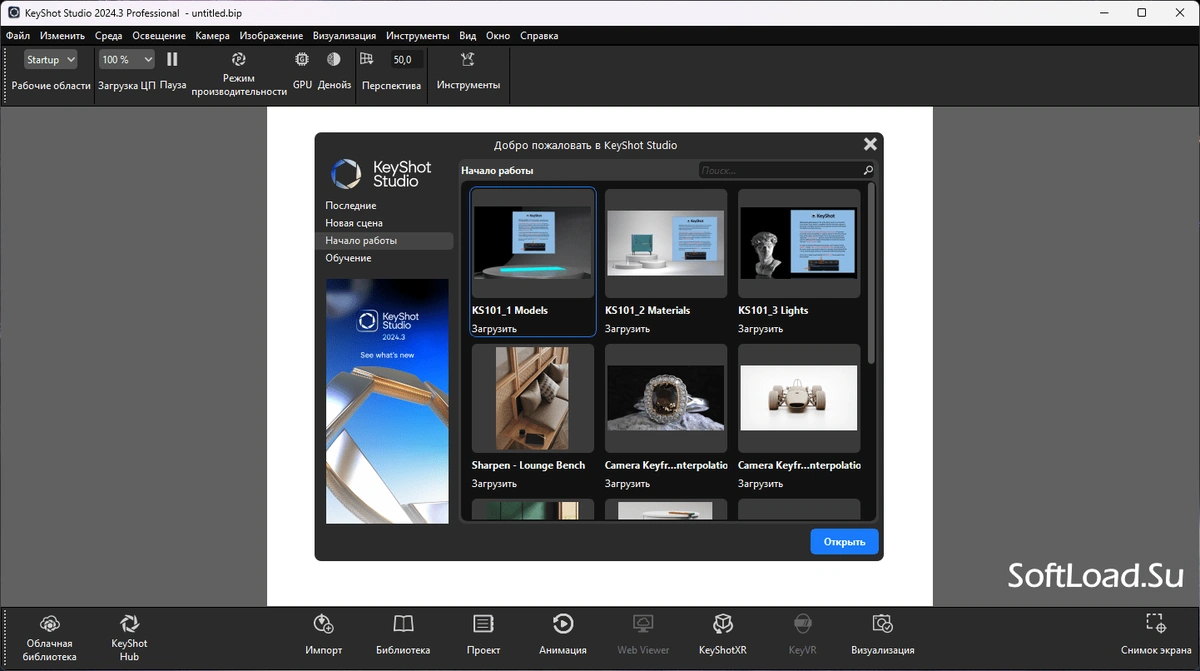This screenshot has height=671, width=1200.
Task: Close the welcome dialog
Action: pos(870,144)
